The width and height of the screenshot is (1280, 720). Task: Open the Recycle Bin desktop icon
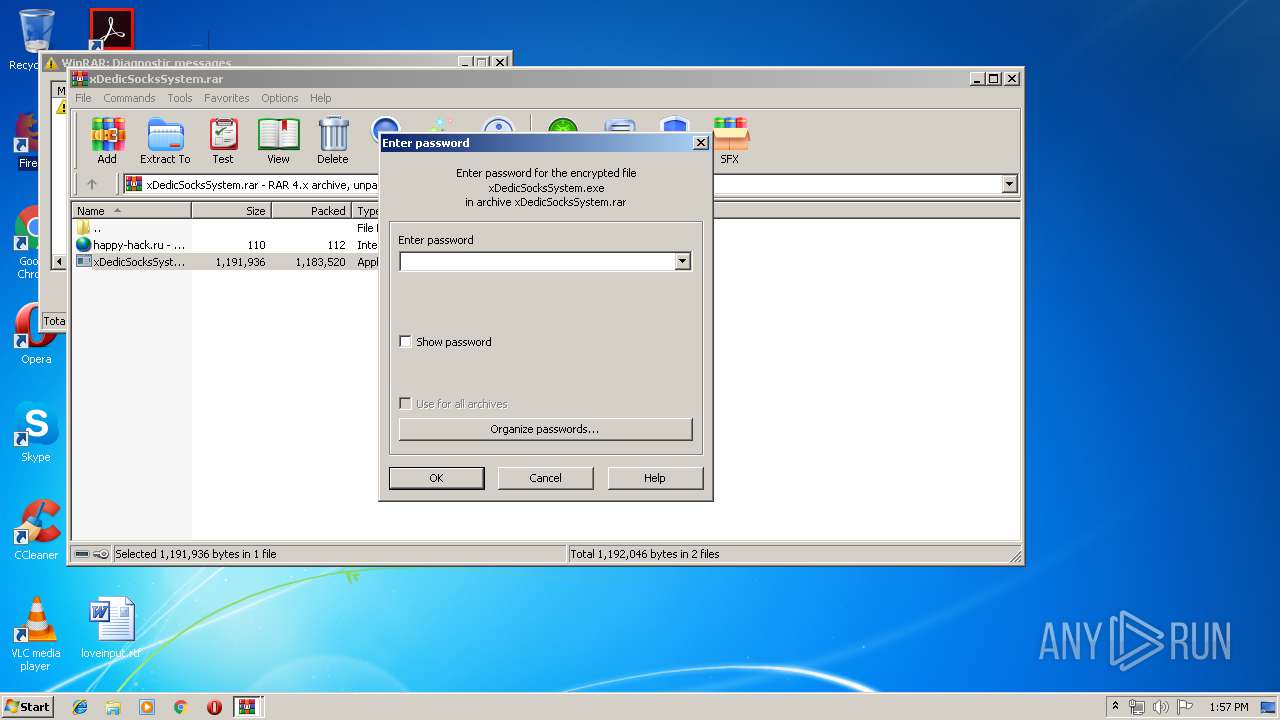pos(36,38)
